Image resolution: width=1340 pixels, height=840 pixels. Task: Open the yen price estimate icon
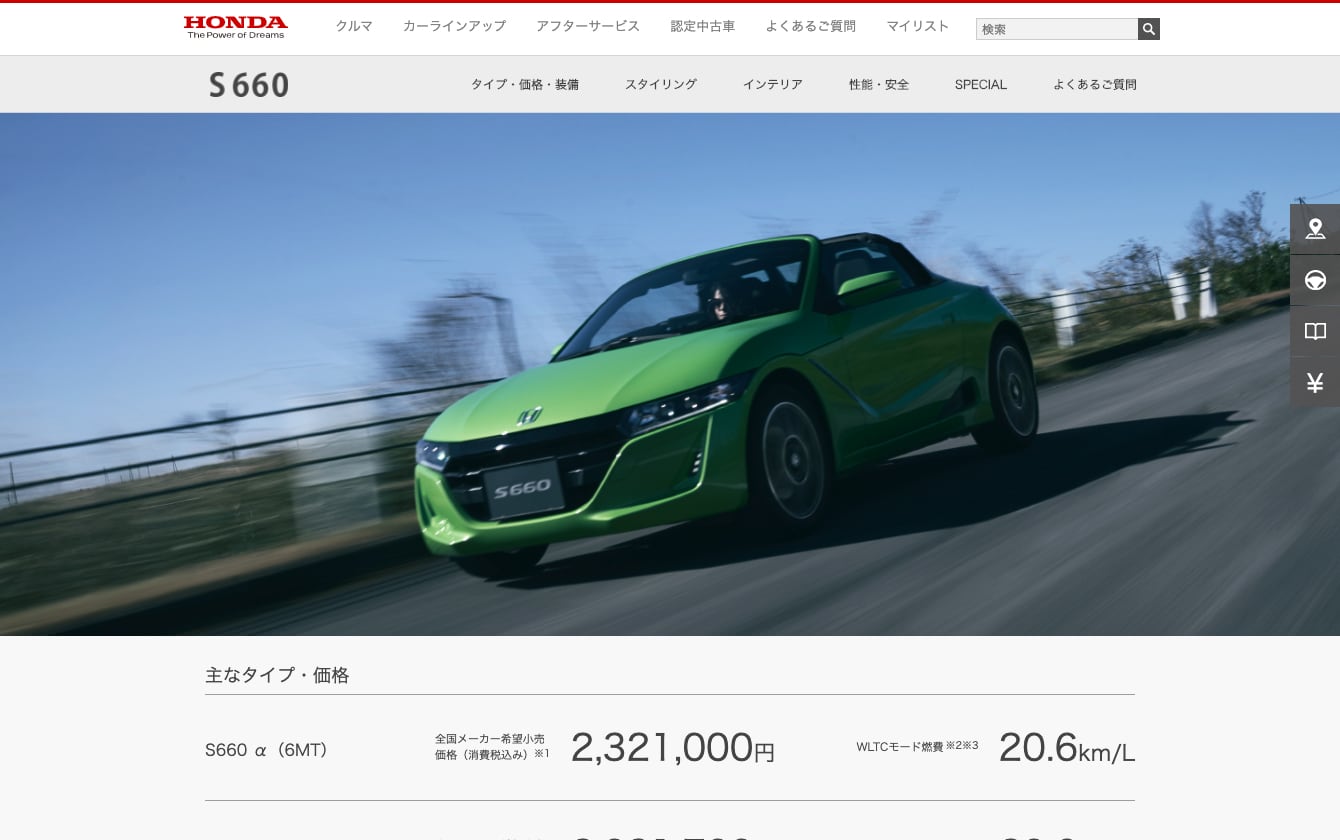[x=1315, y=382]
